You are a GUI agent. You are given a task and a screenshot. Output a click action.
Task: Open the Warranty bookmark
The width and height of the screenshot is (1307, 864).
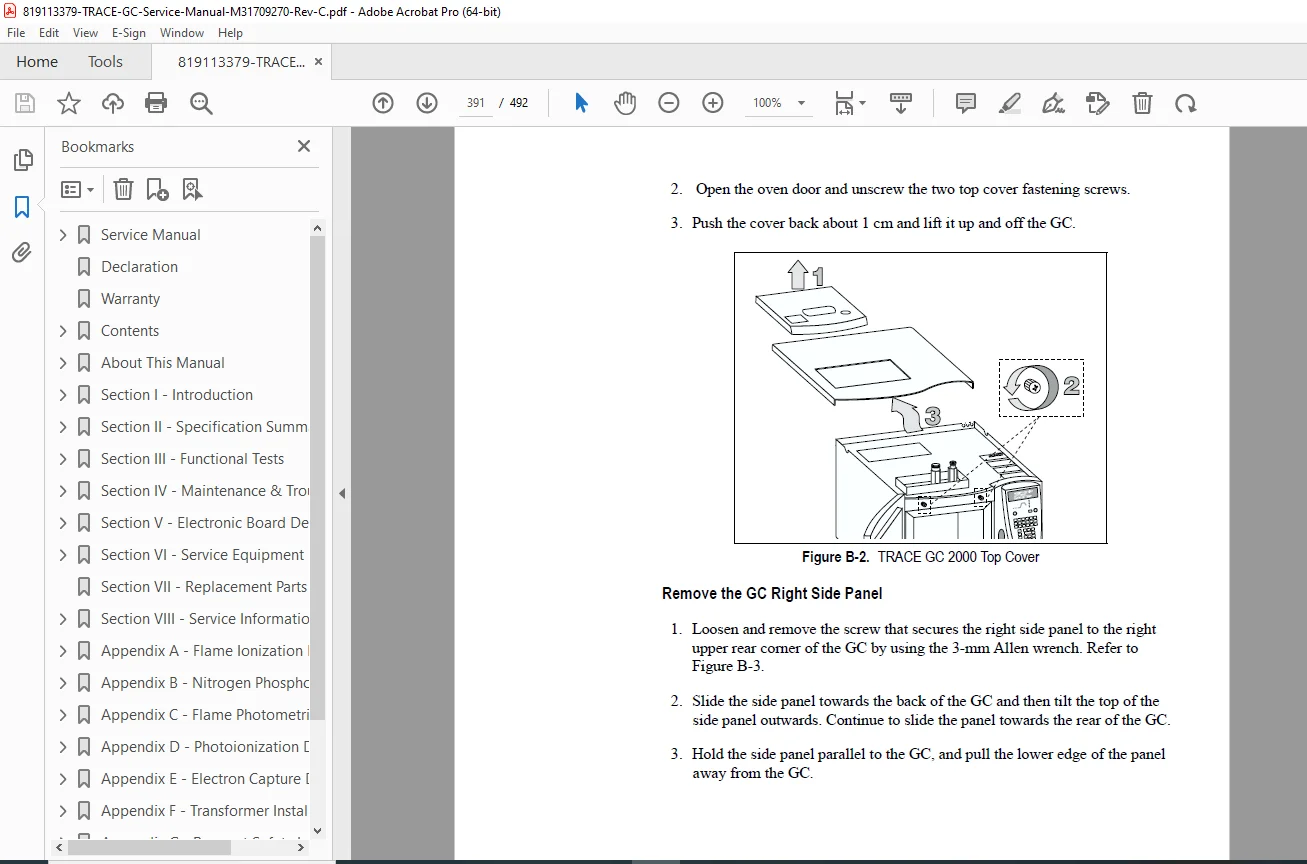pyautogui.click(x=130, y=299)
